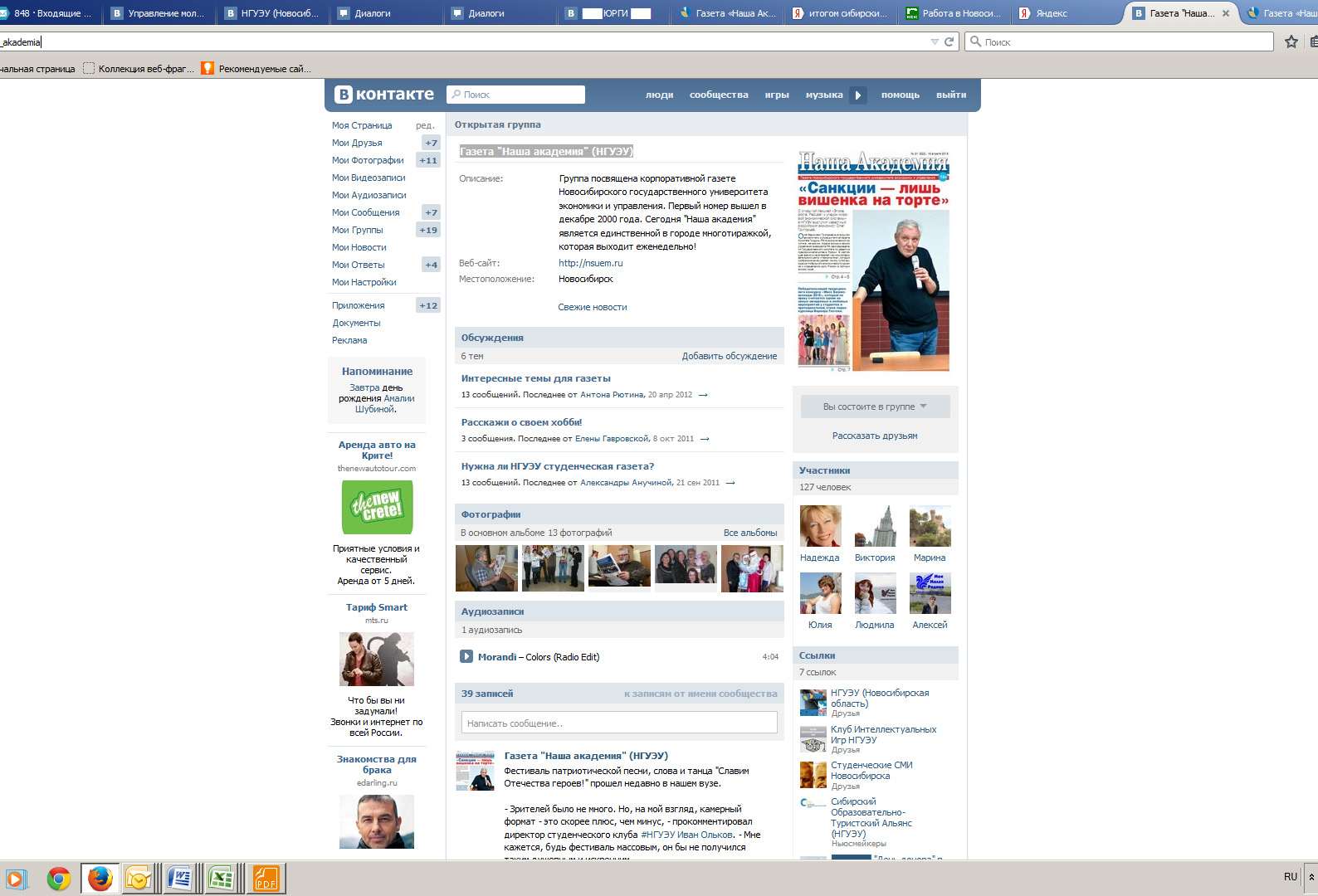Click the +11 counter next to Мои Фотографии
The image size is (1318, 896).
tap(428, 160)
